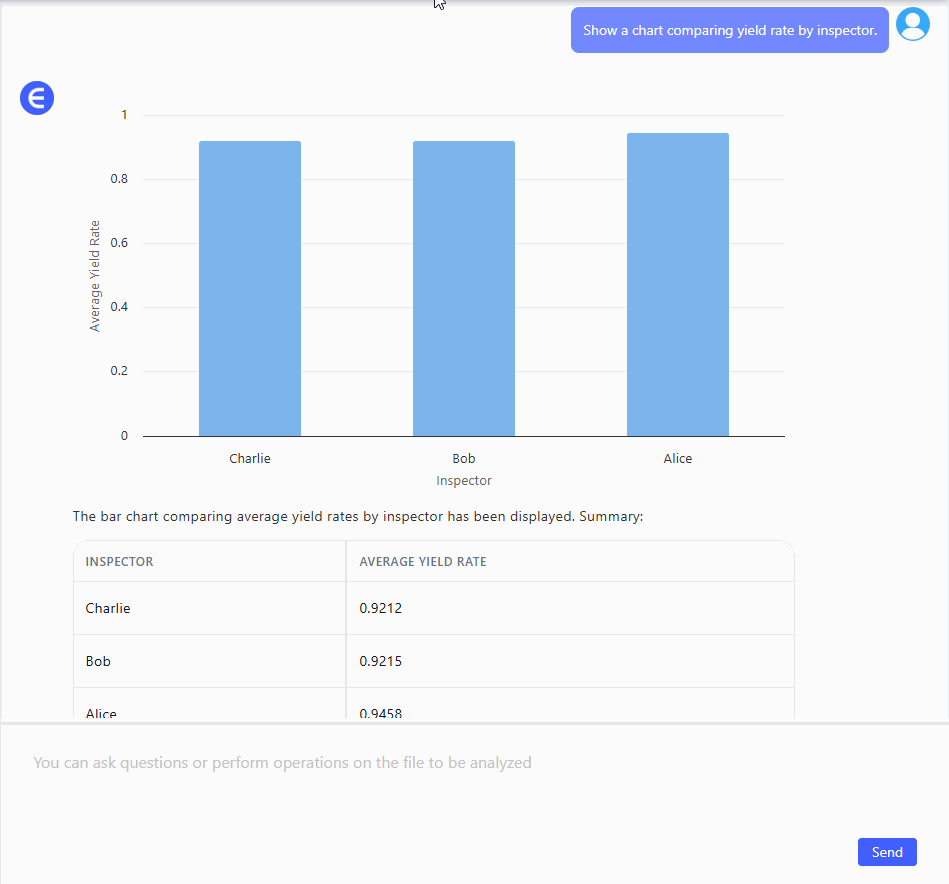
Task: Click the 0.9215 yield value cell
Action: coord(381,661)
